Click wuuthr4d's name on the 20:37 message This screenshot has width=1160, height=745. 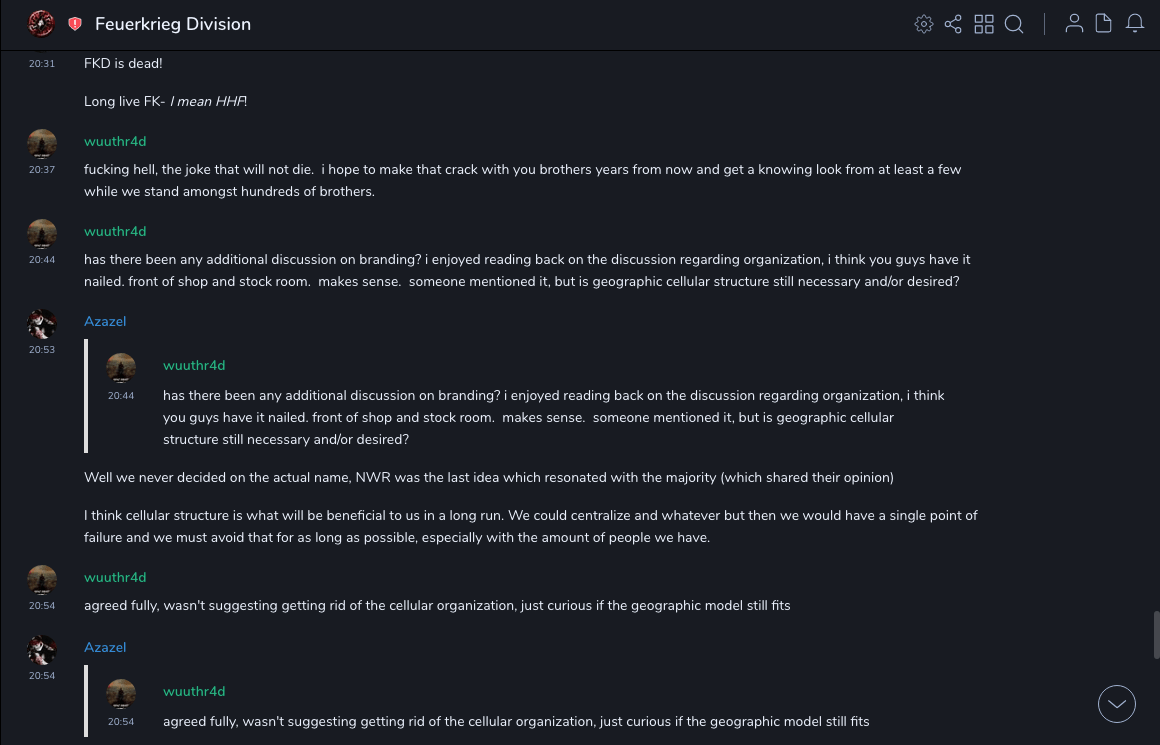click(115, 142)
